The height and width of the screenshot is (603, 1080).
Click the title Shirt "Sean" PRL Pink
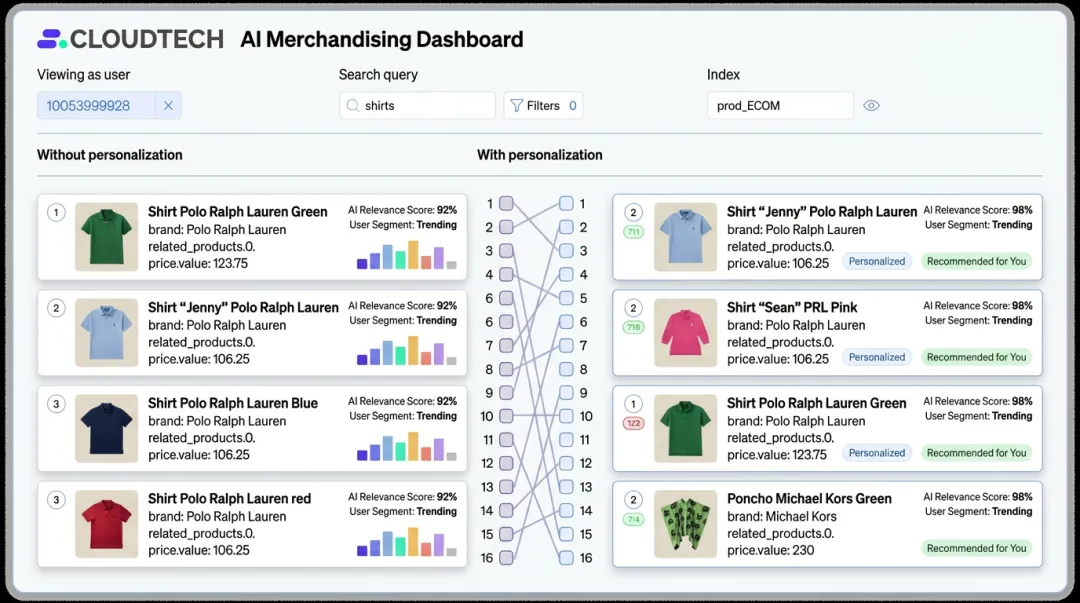pyautogui.click(x=792, y=307)
